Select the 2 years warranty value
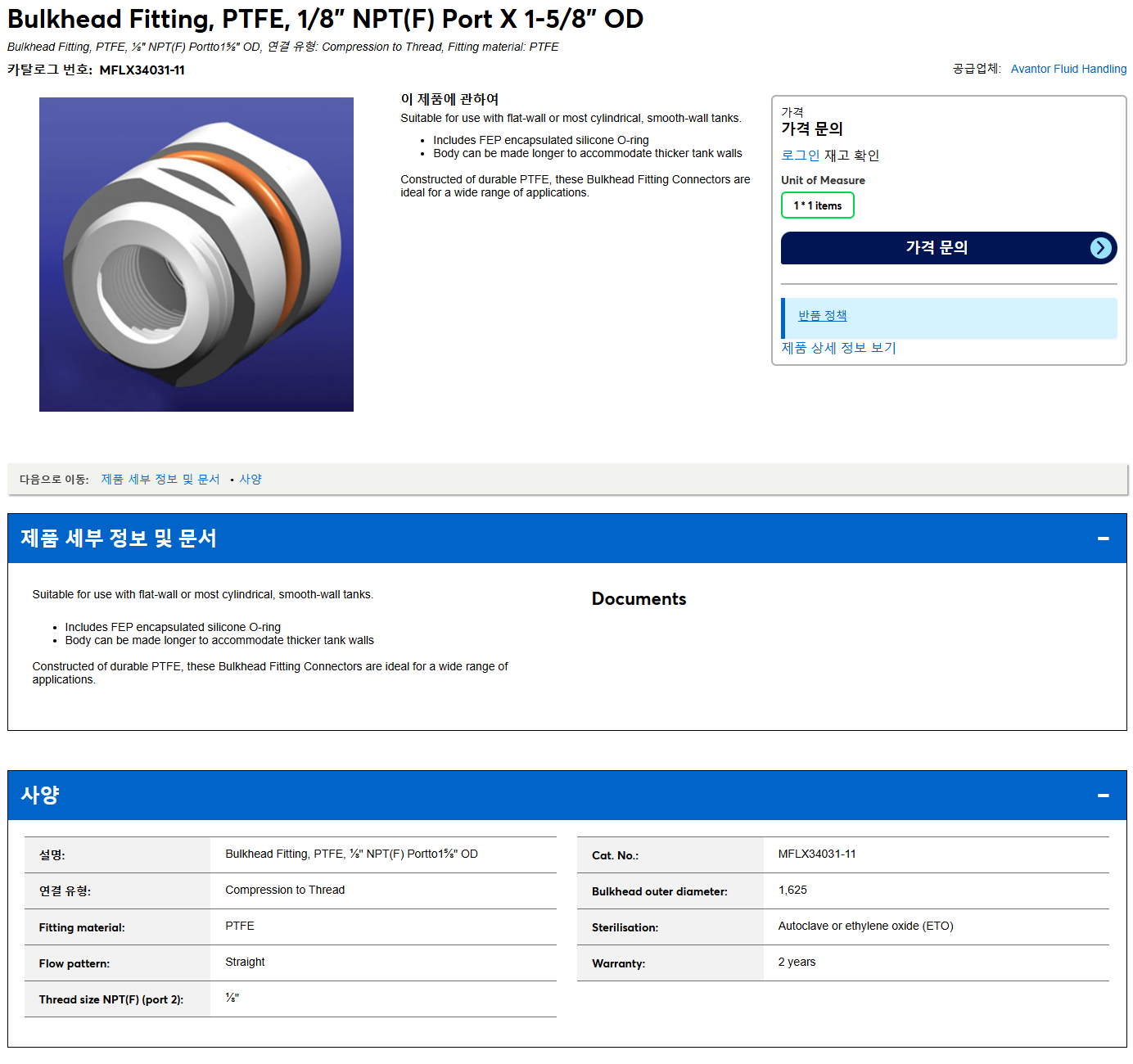Image resolution: width=1133 pixels, height=1064 pixels. click(x=797, y=962)
